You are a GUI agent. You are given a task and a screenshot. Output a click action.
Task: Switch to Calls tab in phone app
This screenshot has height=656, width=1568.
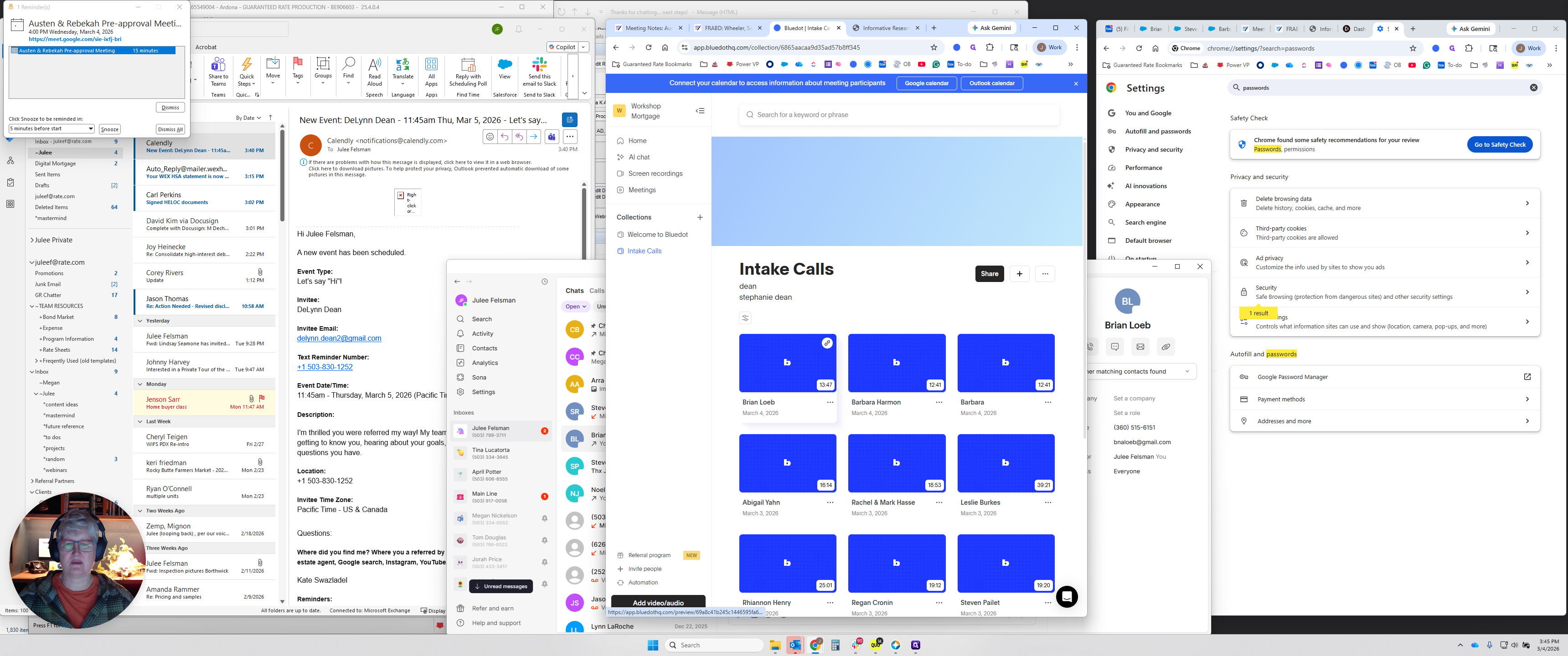pyautogui.click(x=597, y=291)
